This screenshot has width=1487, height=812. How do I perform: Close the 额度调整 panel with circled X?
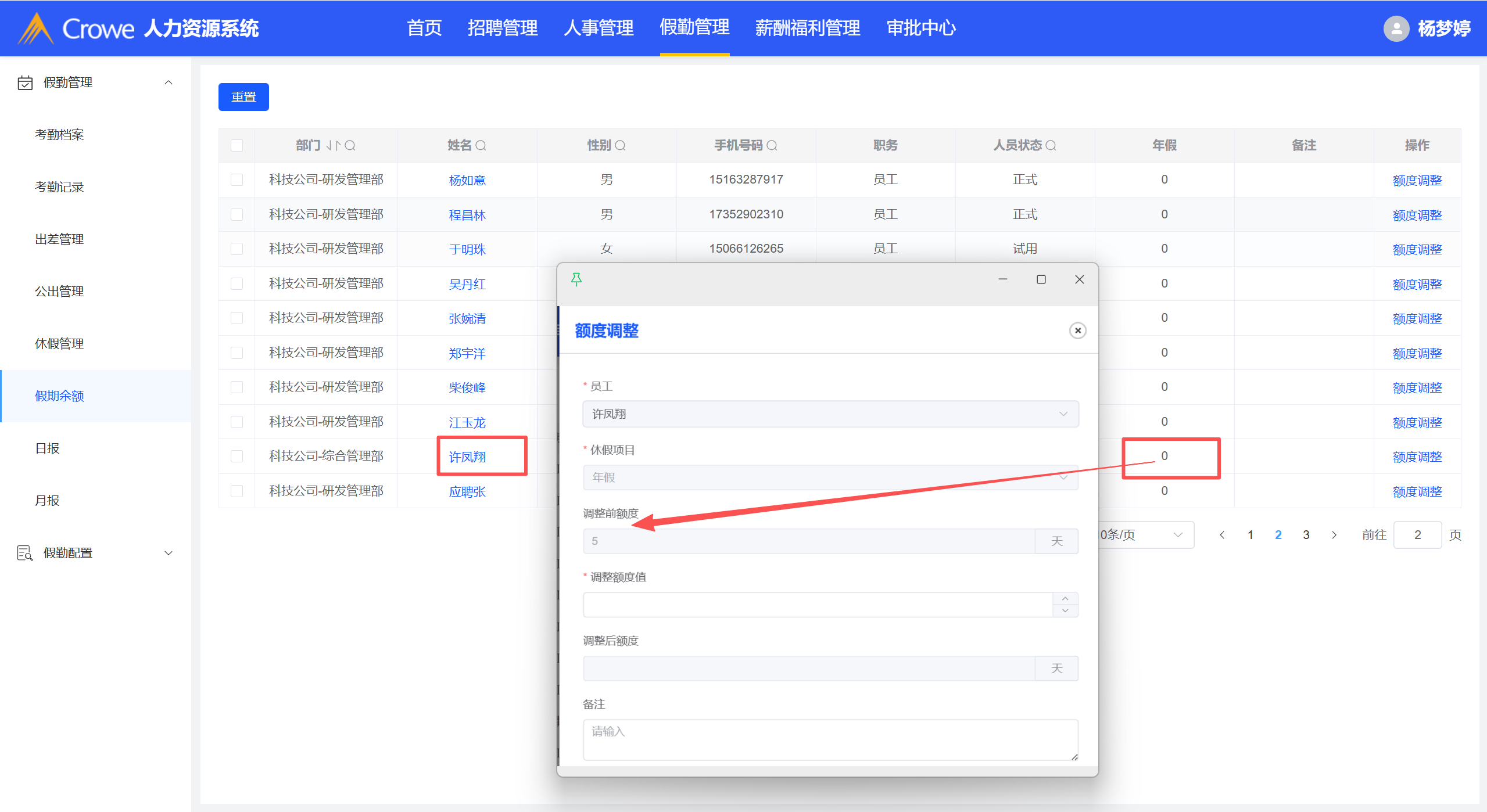(1077, 330)
